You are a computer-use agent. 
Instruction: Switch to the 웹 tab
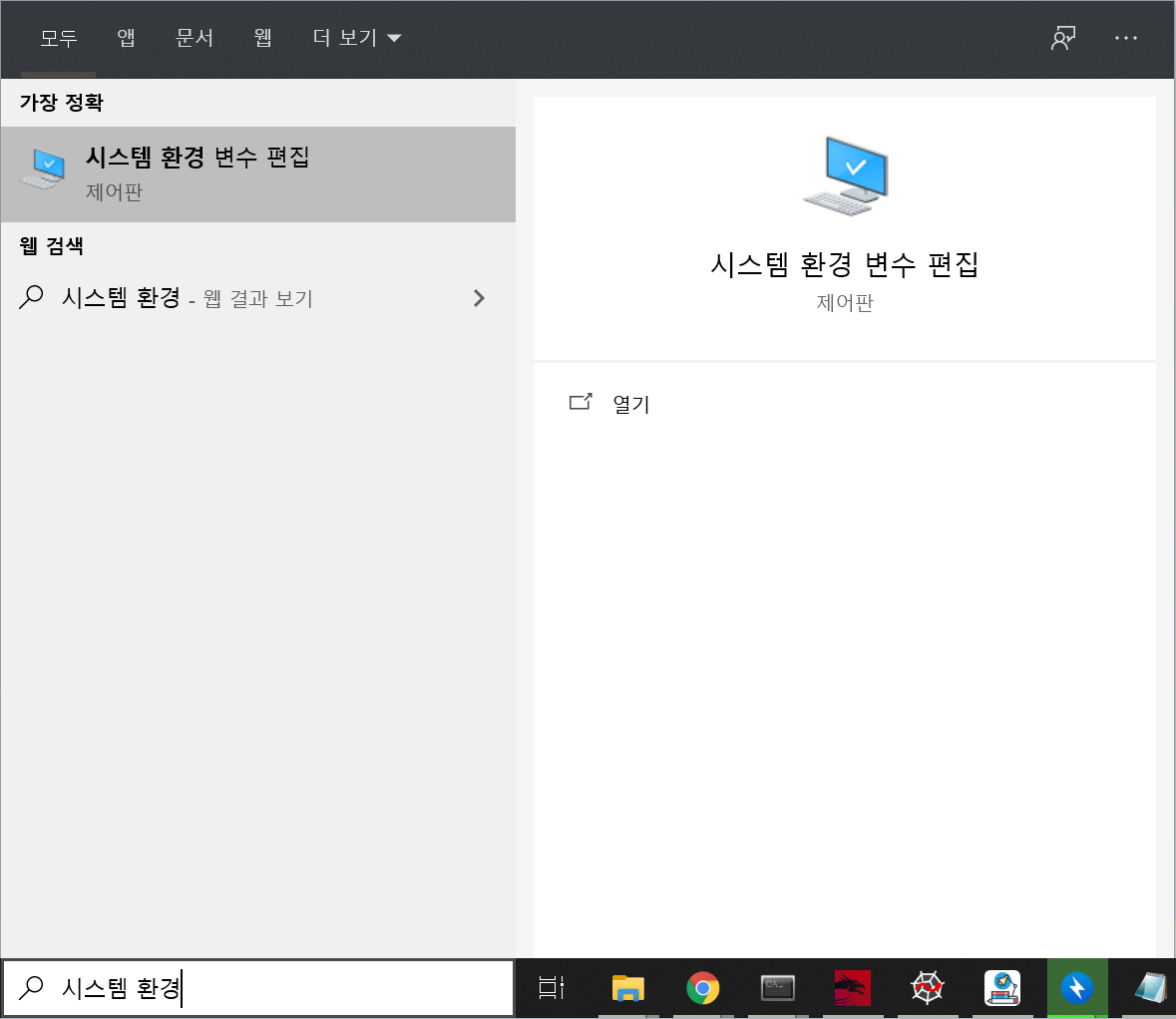pos(262,38)
